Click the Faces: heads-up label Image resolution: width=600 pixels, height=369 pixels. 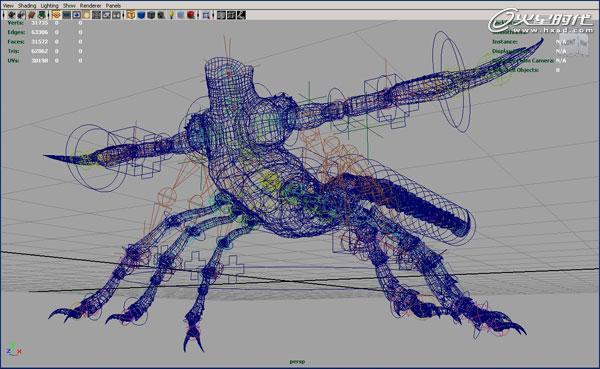tap(16, 42)
